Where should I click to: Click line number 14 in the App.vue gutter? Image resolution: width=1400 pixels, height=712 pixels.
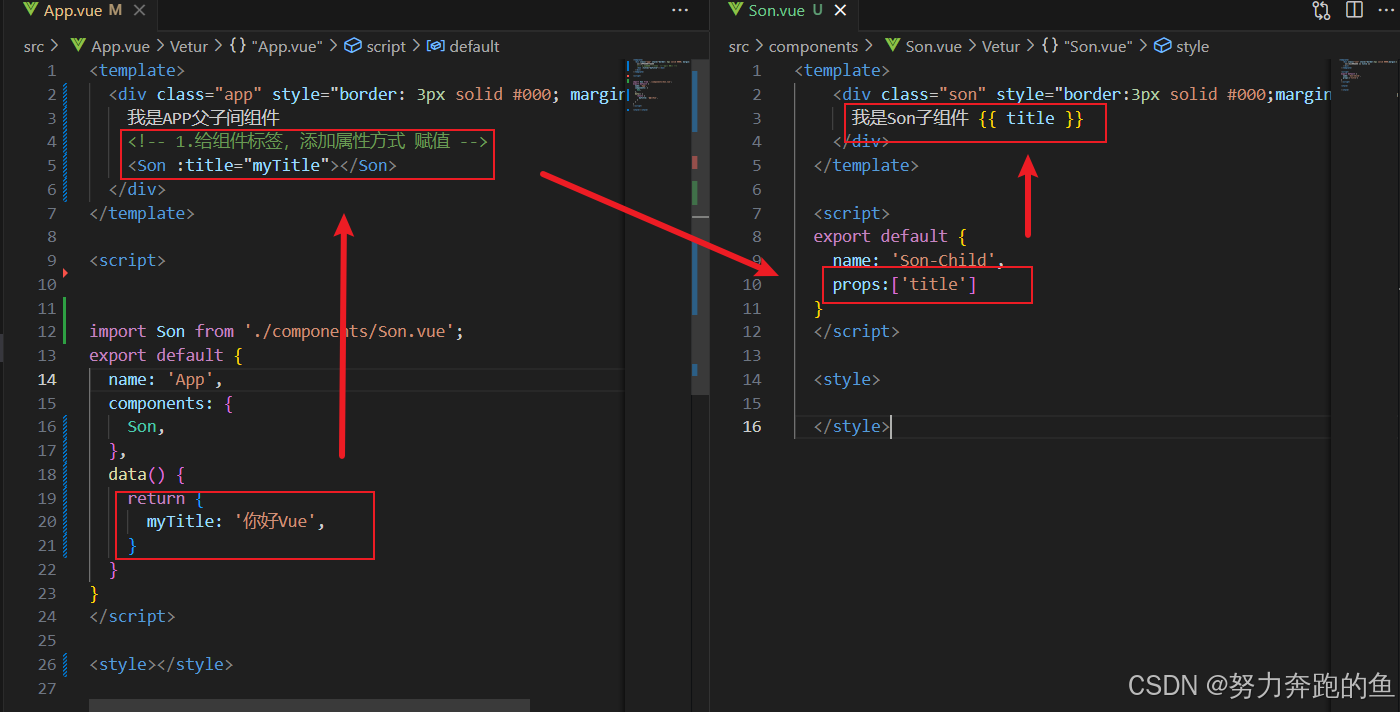pyautogui.click(x=47, y=380)
